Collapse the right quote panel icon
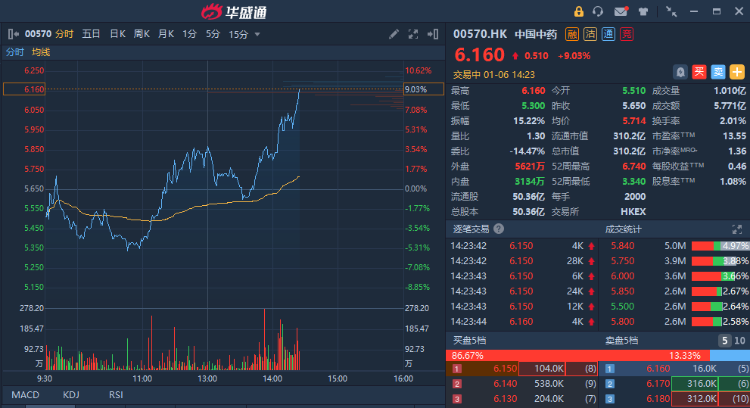 pos(433,34)
